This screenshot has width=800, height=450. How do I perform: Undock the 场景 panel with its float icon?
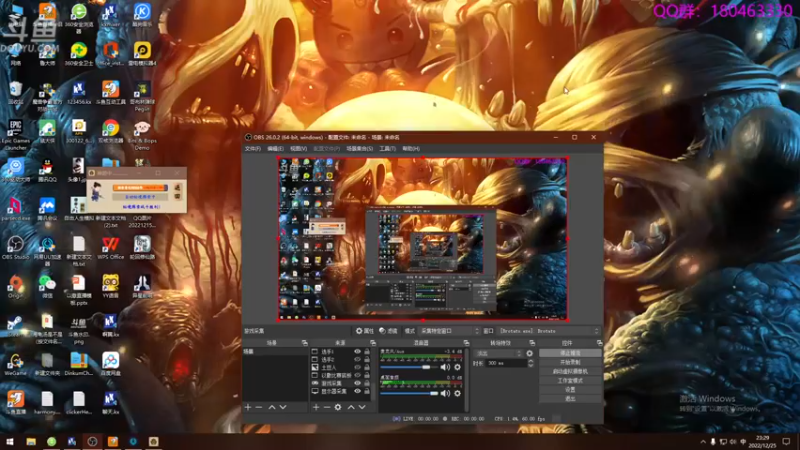click(305, 343)
